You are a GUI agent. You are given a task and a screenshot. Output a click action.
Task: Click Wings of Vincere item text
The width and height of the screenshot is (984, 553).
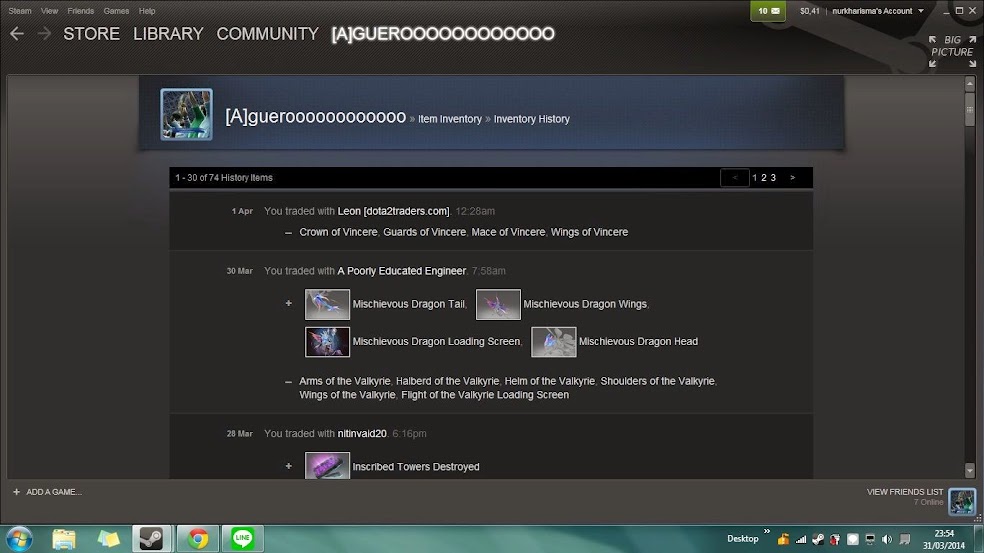coord(589,232)
